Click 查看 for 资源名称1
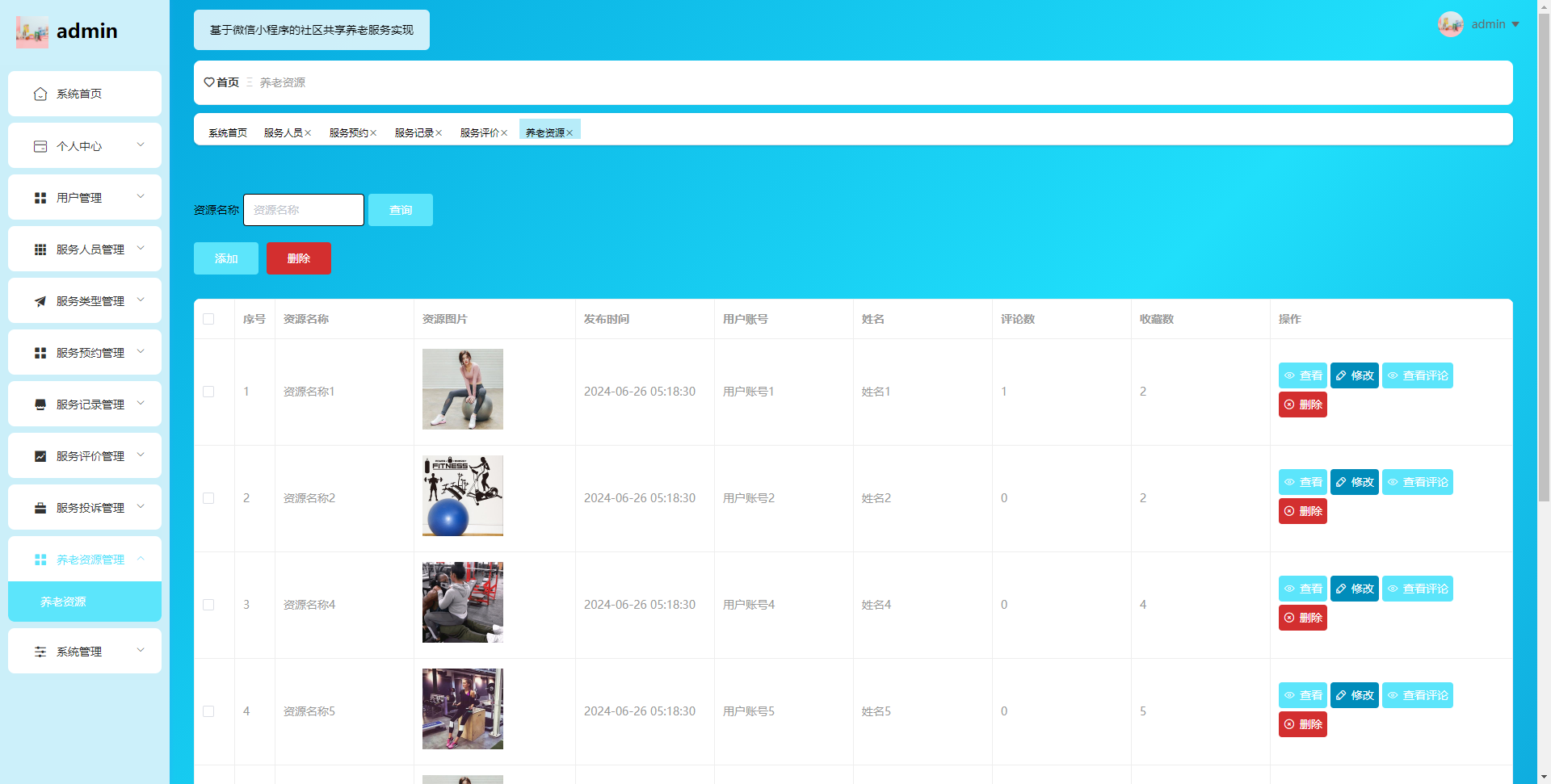This screenshot has width=1551, height=784. pos(1303,375)
